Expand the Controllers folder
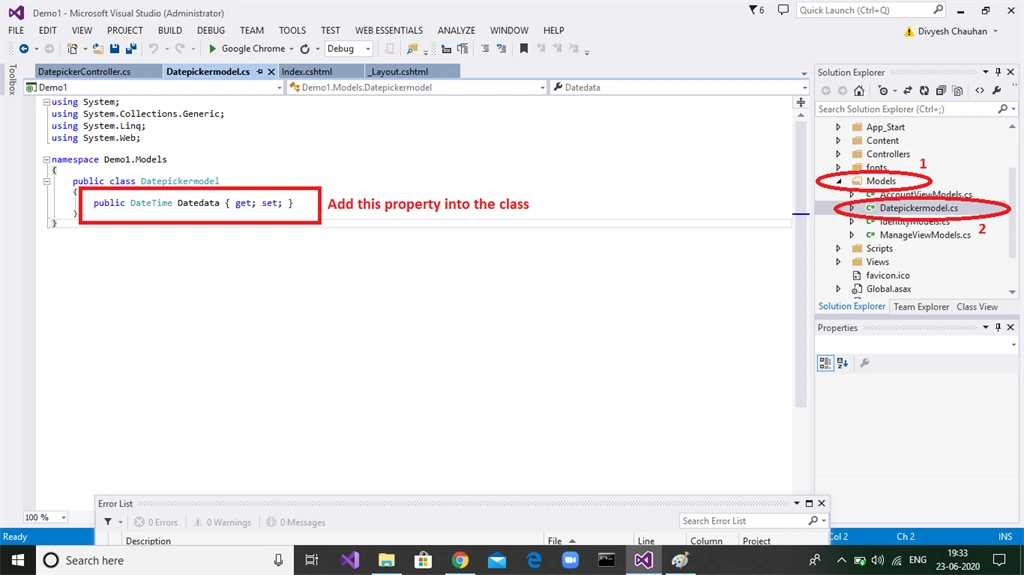Viewport: 1024px width, 575px height. click(x=839, y=154)
